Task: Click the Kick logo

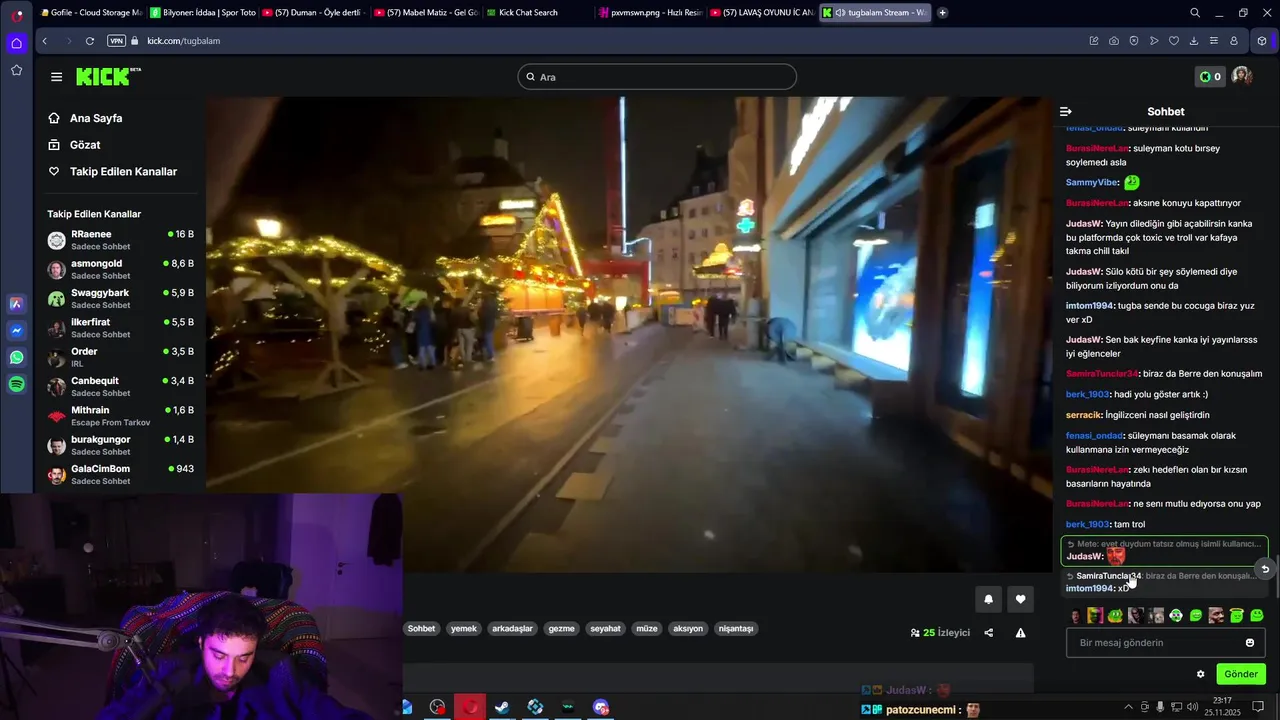Action: pos(108,77)
